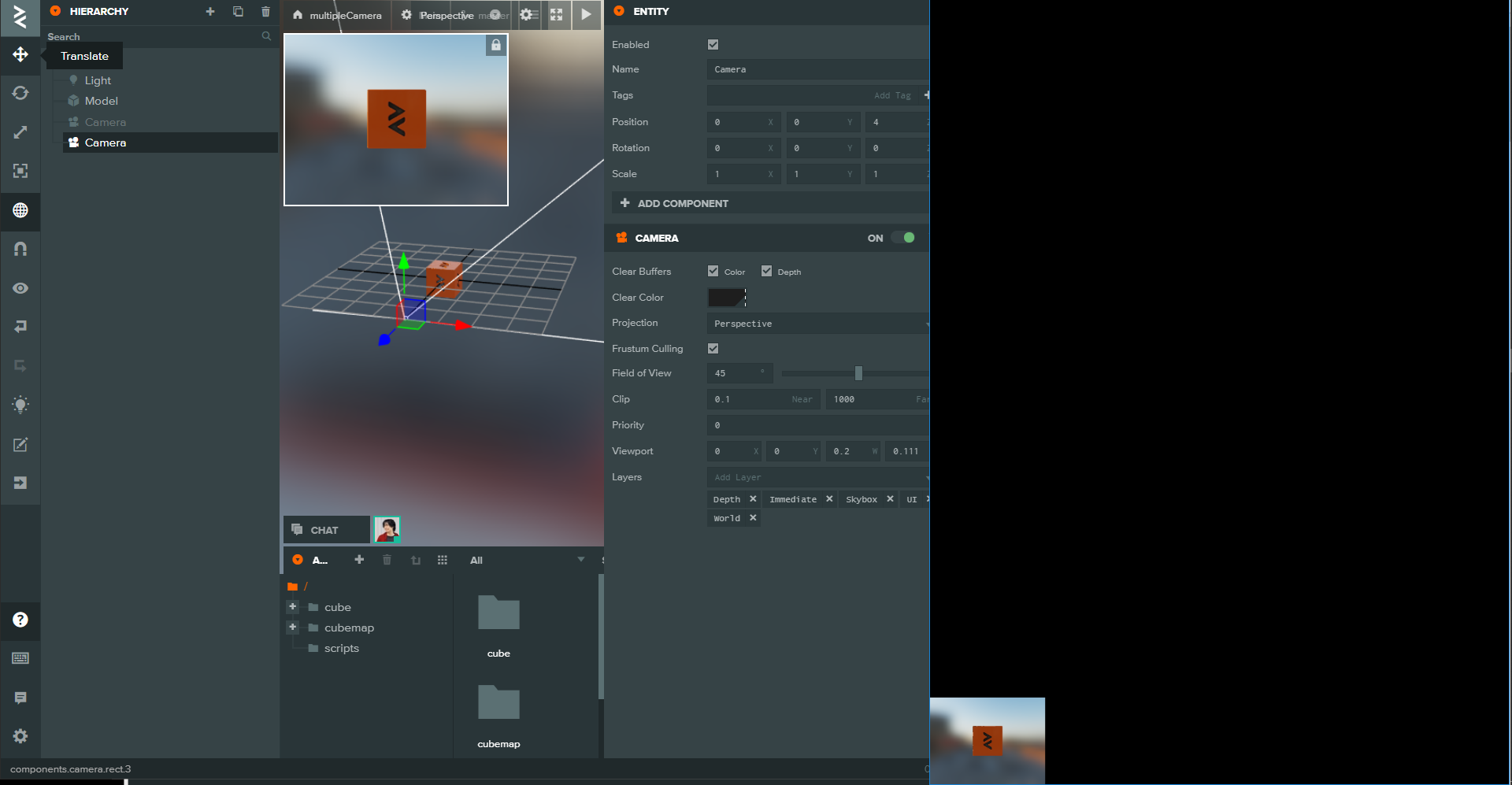Select the Translate gizmo tool
The height and width of the screenshot is (785, 1512).
[20, 55]
